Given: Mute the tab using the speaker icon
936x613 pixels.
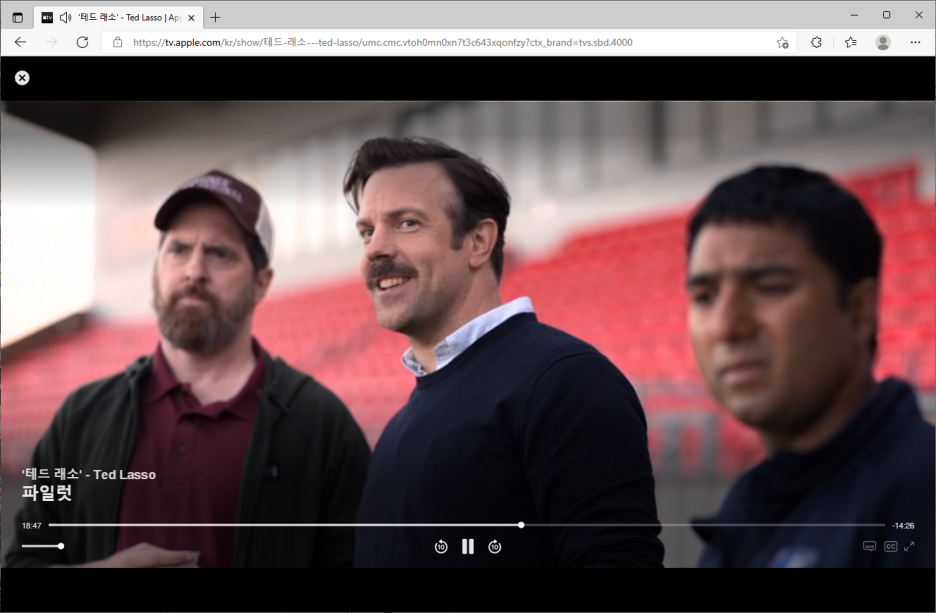Looking at the screenshot, I should (x=65, y=18).
